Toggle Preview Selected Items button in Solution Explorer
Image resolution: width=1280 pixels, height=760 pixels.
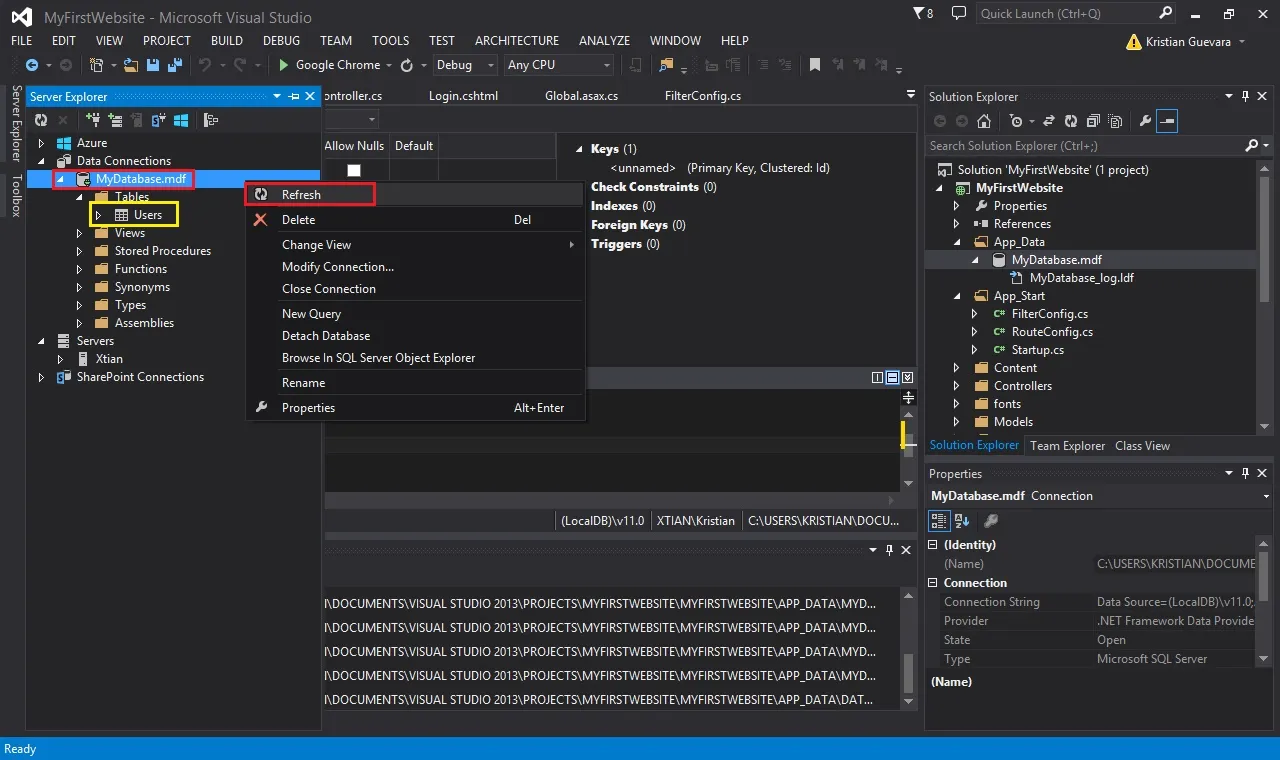[1167, 121]
